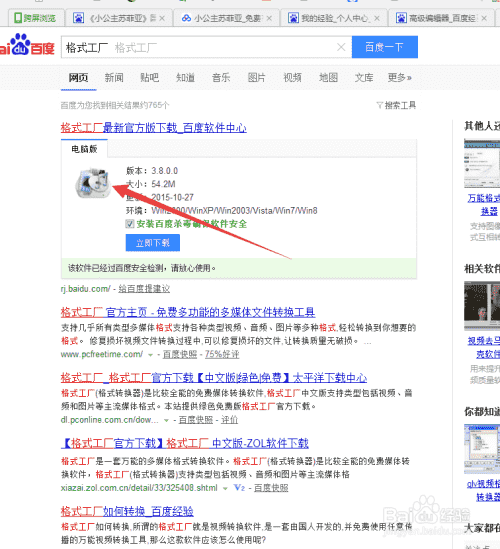Select the 图片 search category
Viewport: 500px width, 549px height.
pos(257,77)
